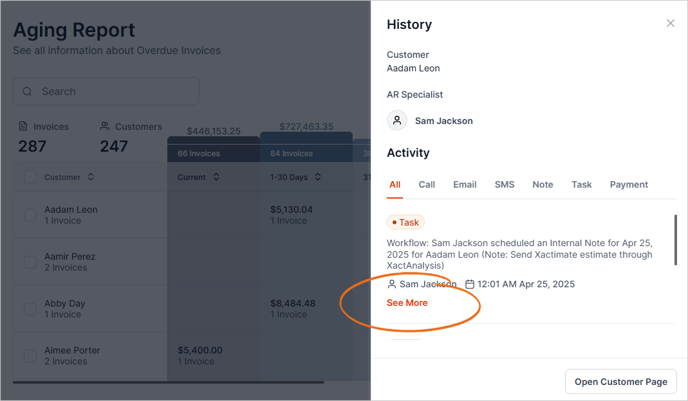The width and height of the screenshot is (688, 401).
Task: Click the calendar icon beside the timestamp
Action: click(x=470, y=284)
